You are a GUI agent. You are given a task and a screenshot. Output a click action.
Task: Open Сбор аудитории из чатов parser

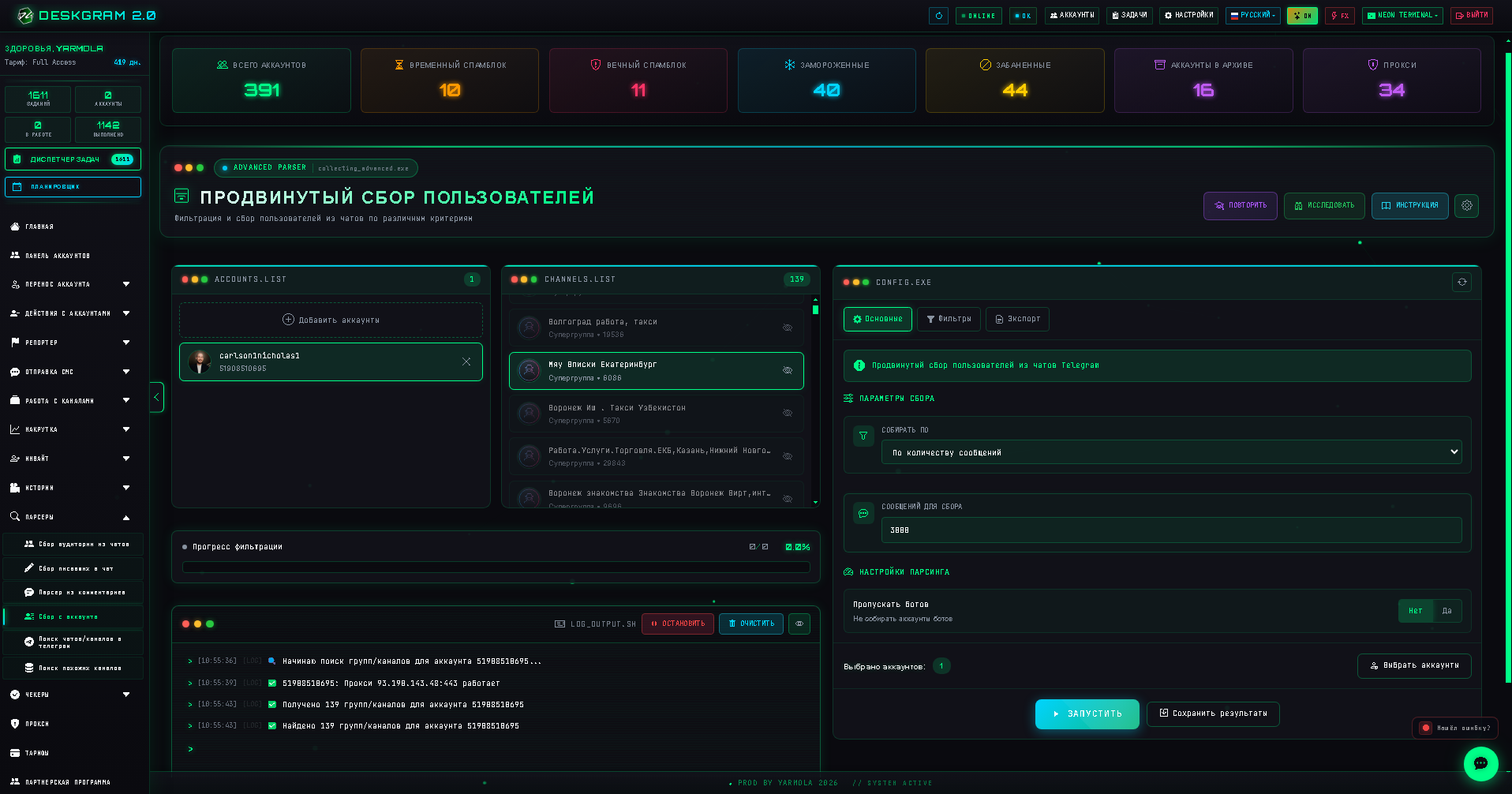pos(73,544)
